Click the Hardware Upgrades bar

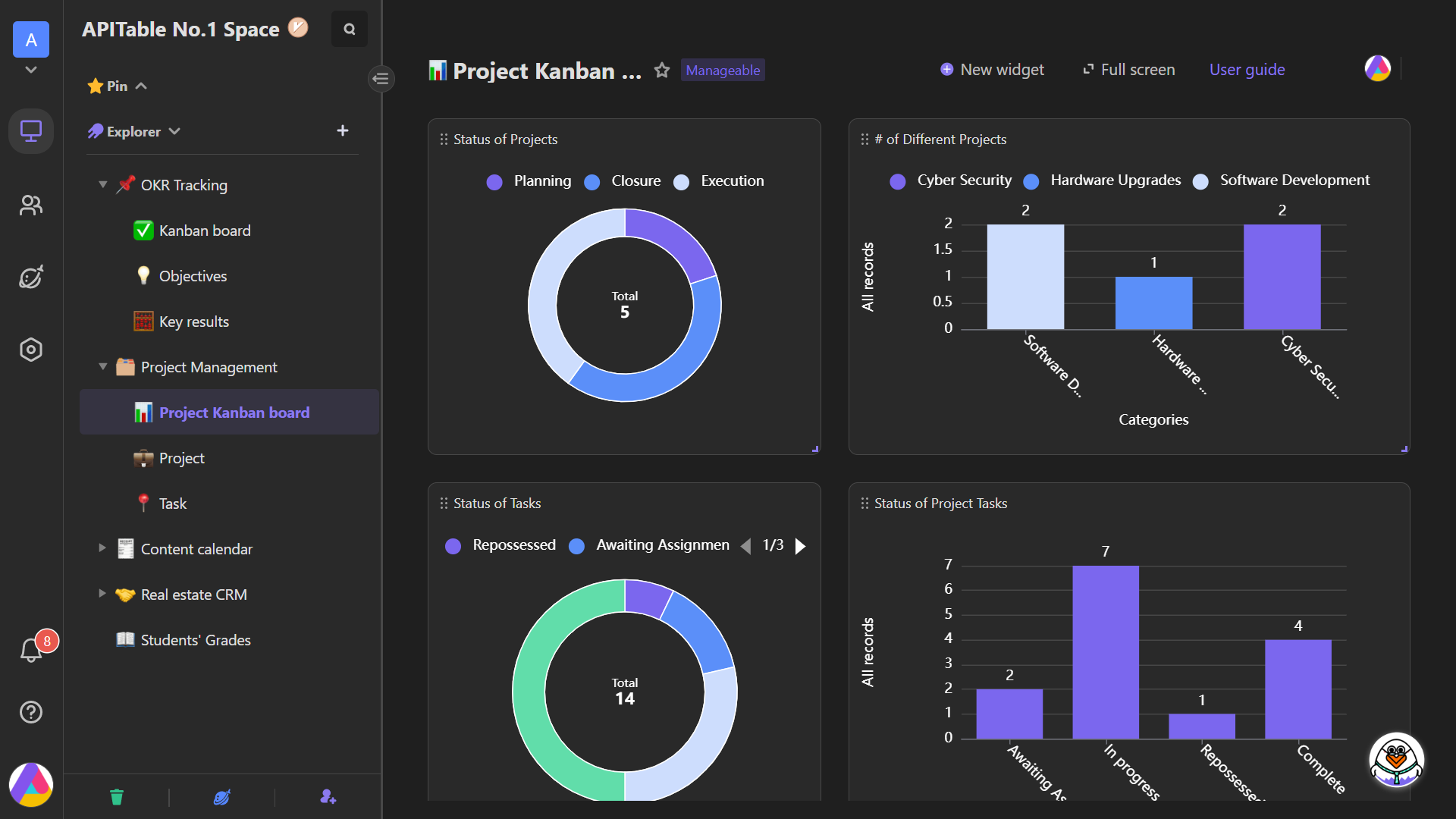[1153, 303]
